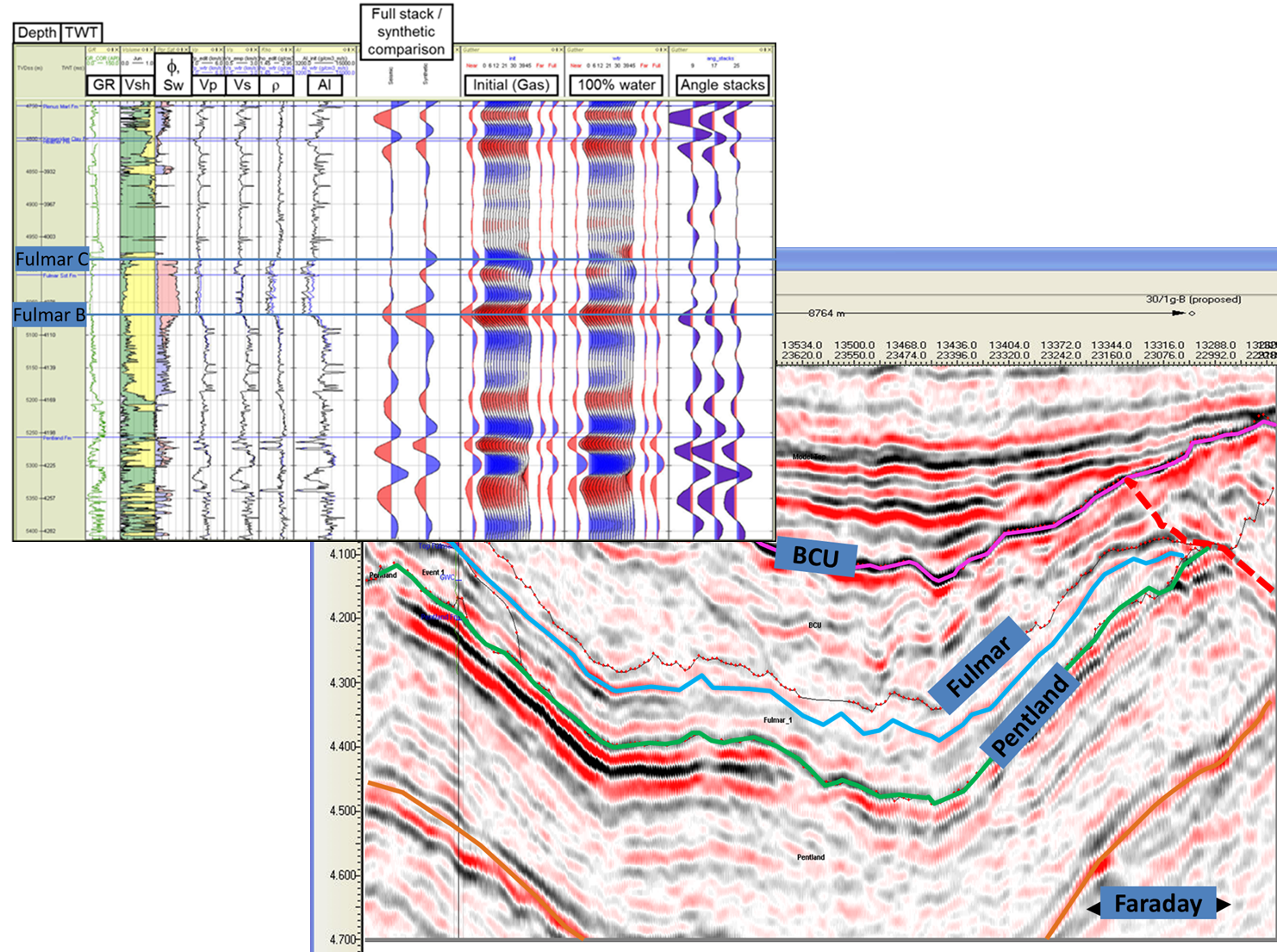Image resolution: width=1277 pixels, height=952 pixels.
Task: Click the Angle stacks panel label
Action: pyautogui.click(x=721, y=84)
